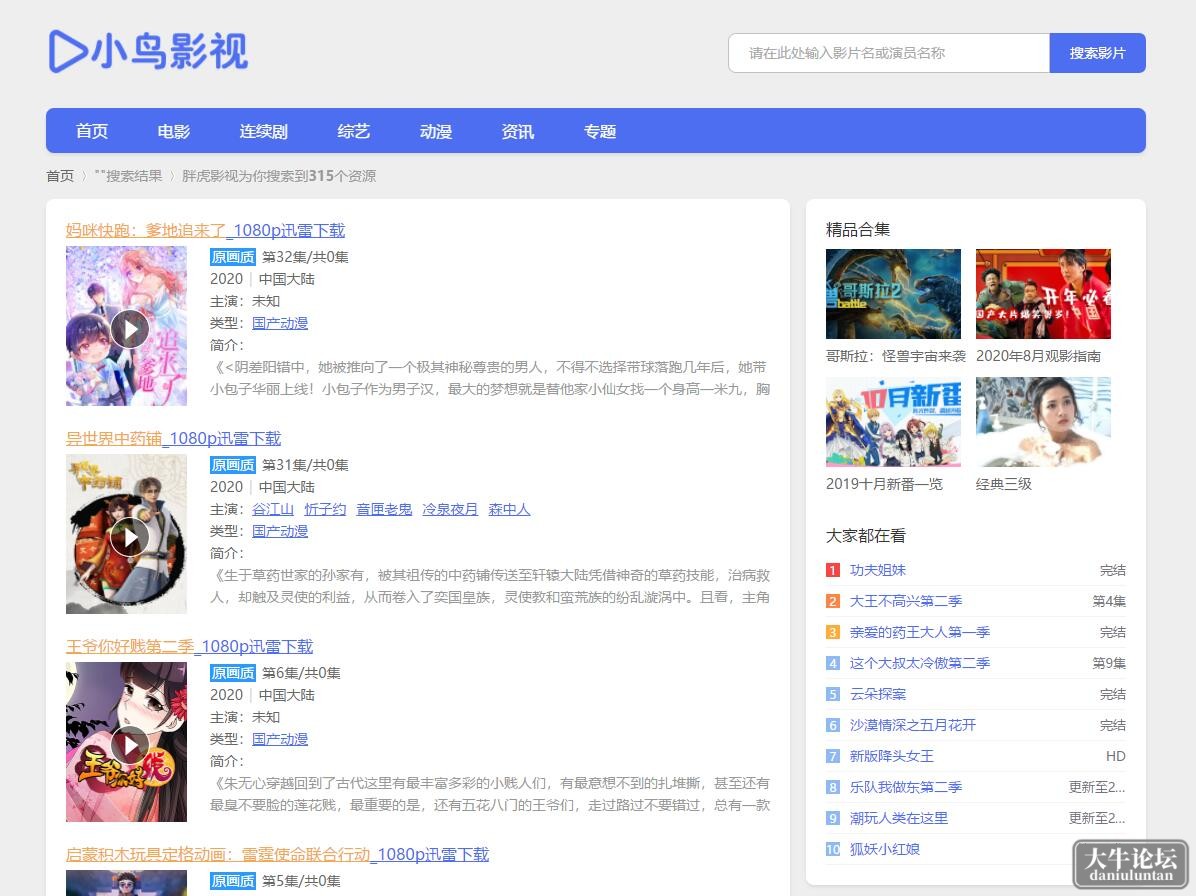Click rank badge 1 beside 功夫姐妹

point(833,570)
